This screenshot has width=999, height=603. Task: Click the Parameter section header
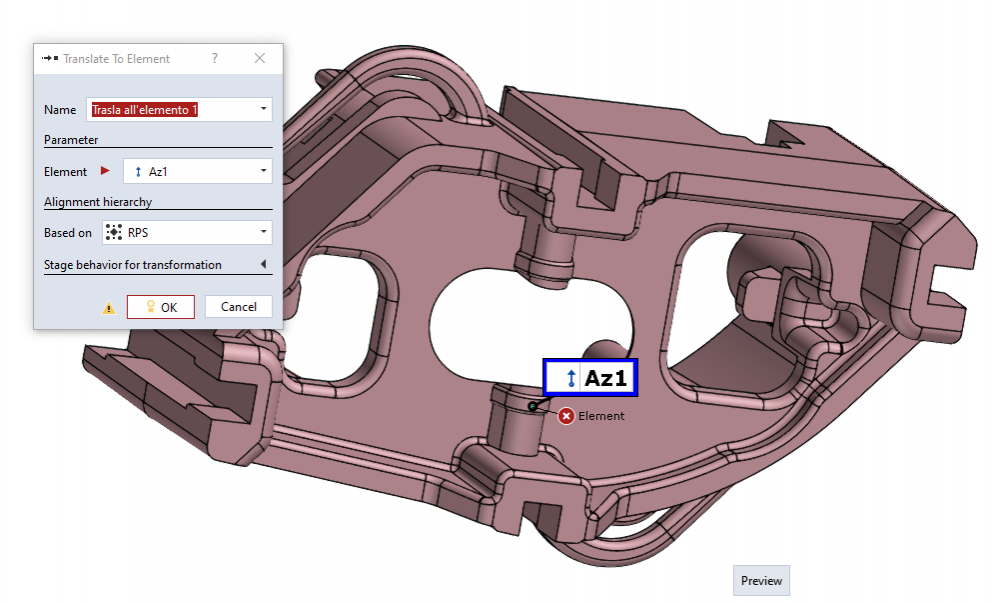71,140
